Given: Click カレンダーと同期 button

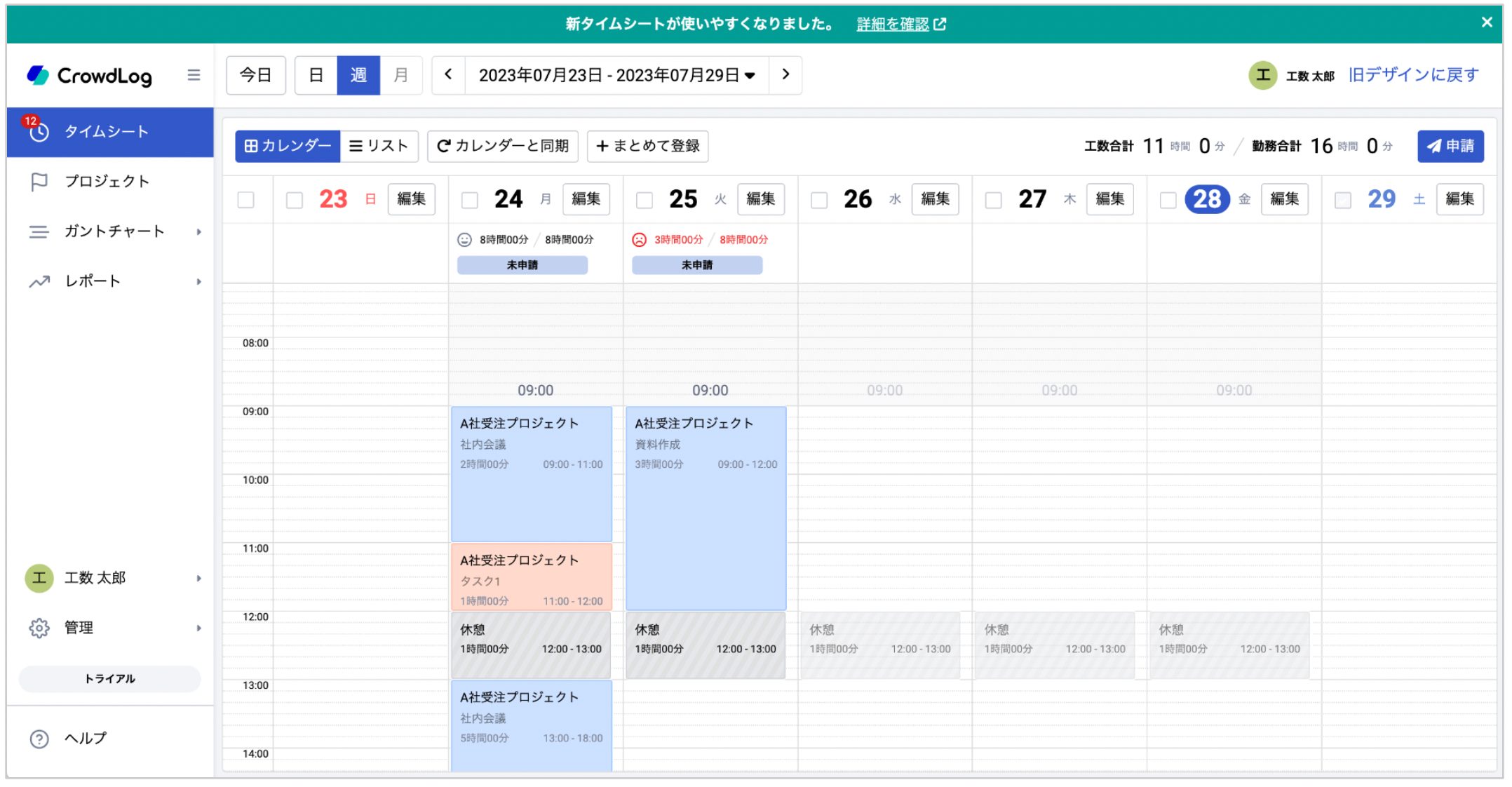Looking at the screenshot, I should 503,146.
